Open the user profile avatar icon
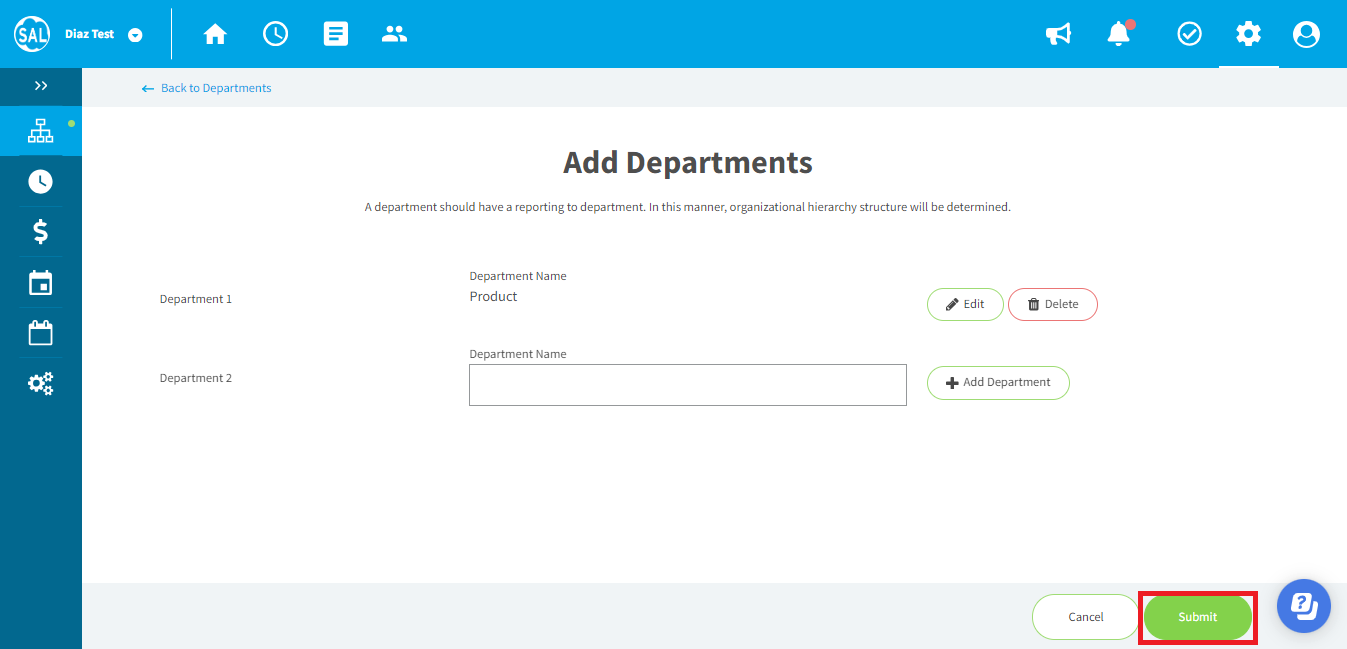Viewport: 1347px width, 649px height. click(1306, 34)
